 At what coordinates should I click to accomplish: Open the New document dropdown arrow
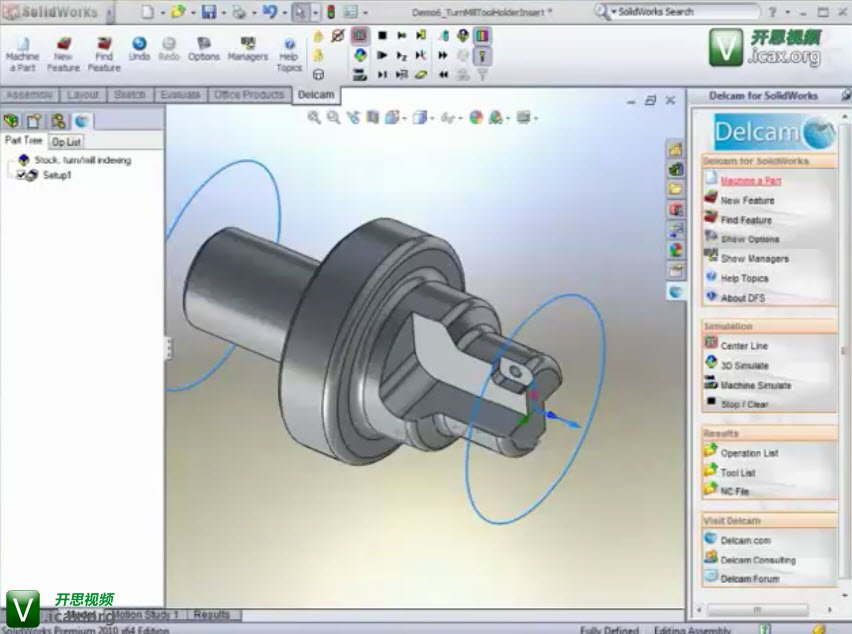(x=162, y=12)
